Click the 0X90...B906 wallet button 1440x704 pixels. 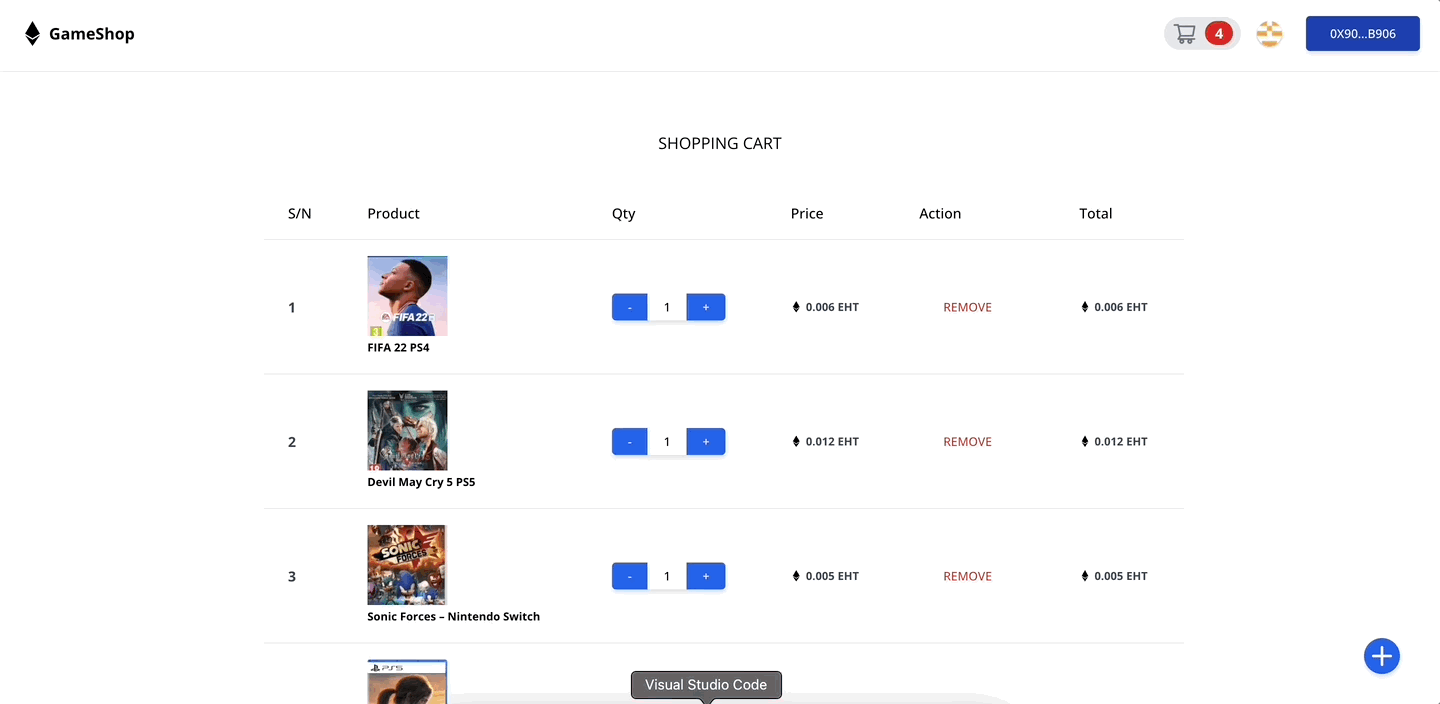(x=1363, y=34)
